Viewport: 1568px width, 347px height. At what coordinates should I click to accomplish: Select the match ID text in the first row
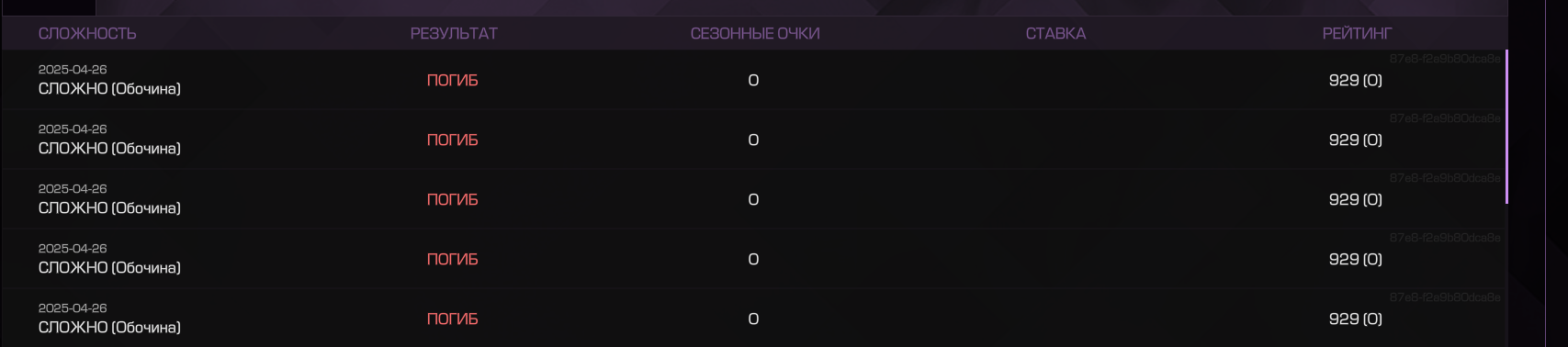coord(1445,59)
